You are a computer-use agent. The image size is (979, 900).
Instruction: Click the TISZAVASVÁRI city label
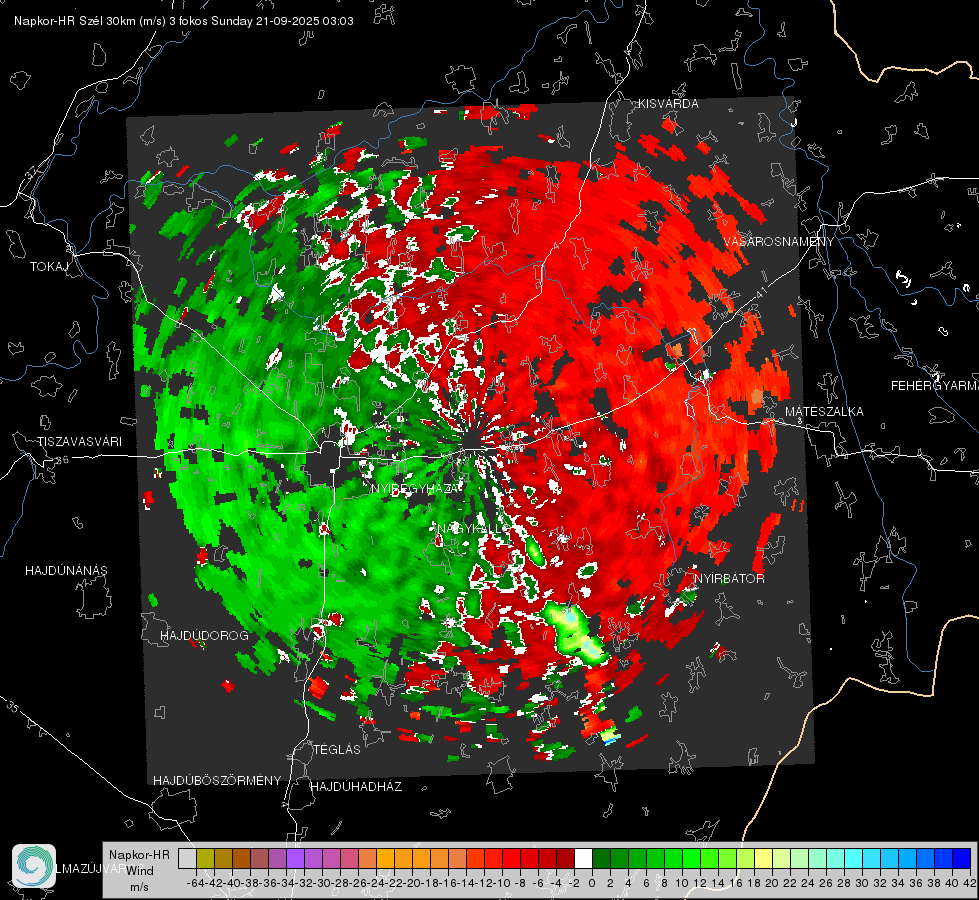[x=79, y=442]
